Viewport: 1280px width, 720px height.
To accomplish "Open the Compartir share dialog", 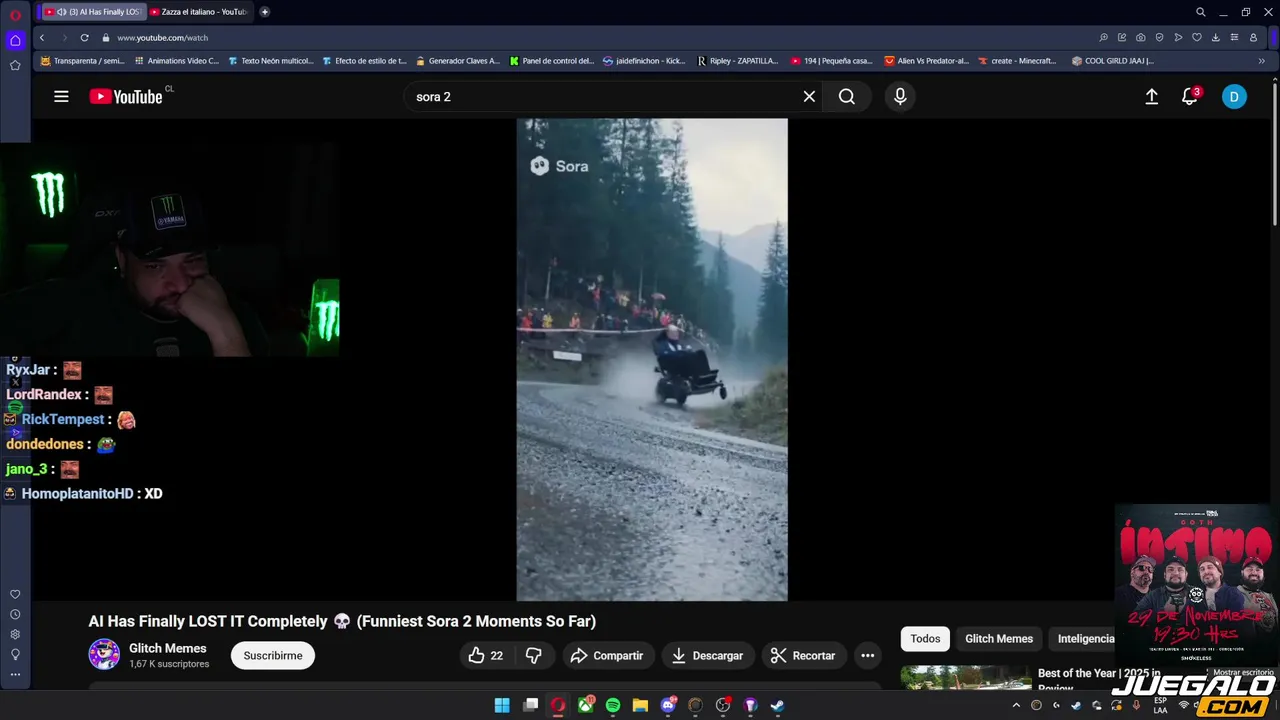I will (607, 655).
